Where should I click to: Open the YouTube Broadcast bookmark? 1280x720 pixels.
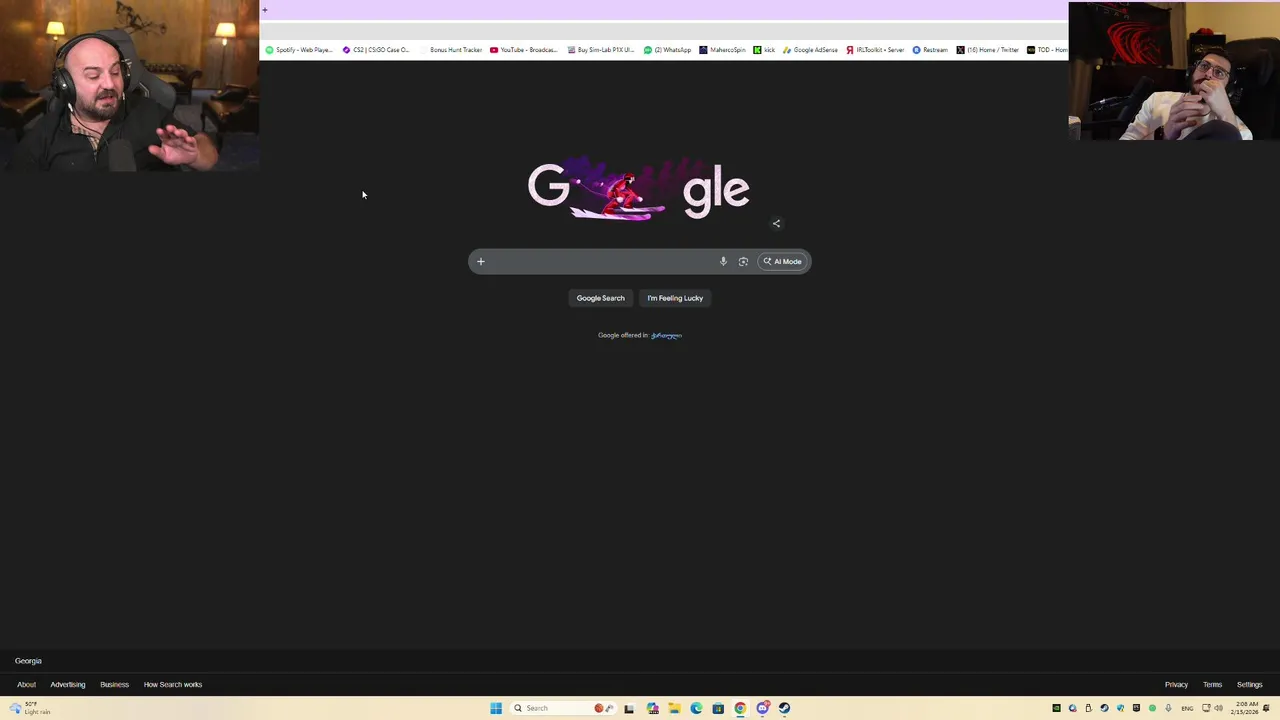pos(524,50)
